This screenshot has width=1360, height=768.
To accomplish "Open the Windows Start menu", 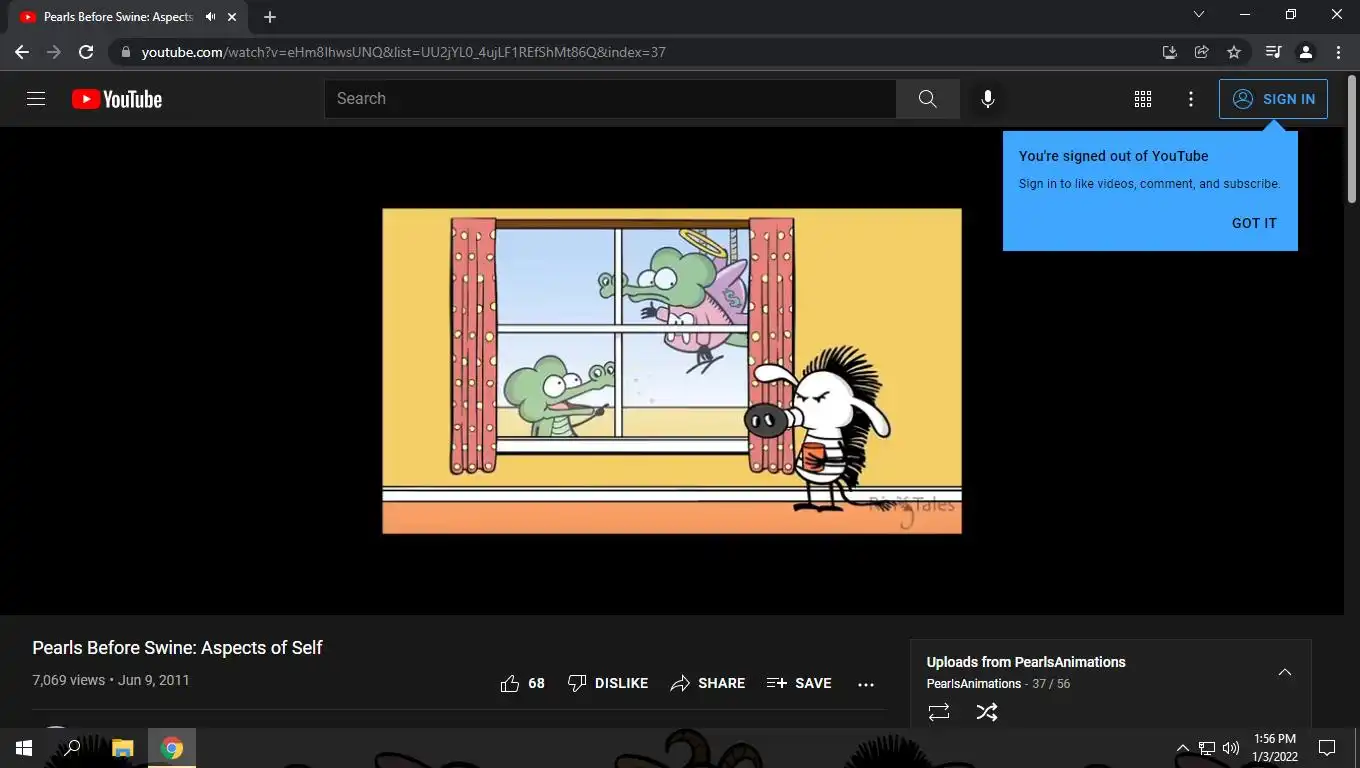I will pyautogui.click(x=24, y=748).
